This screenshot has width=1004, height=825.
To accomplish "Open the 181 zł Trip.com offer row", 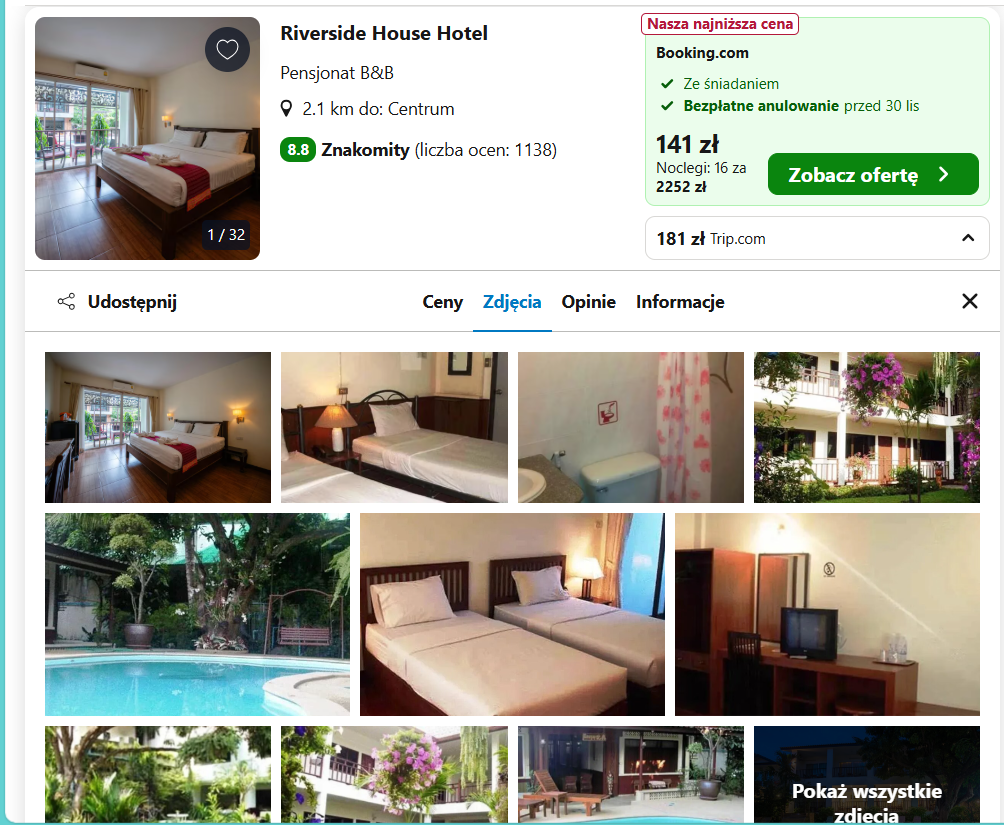I will pyautogui.click(x=817, y=238).
